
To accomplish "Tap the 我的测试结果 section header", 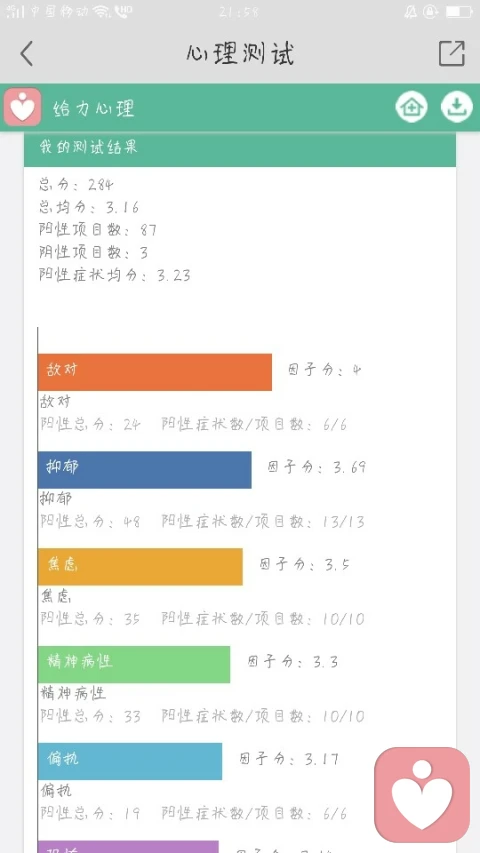I will click(240, 149).
